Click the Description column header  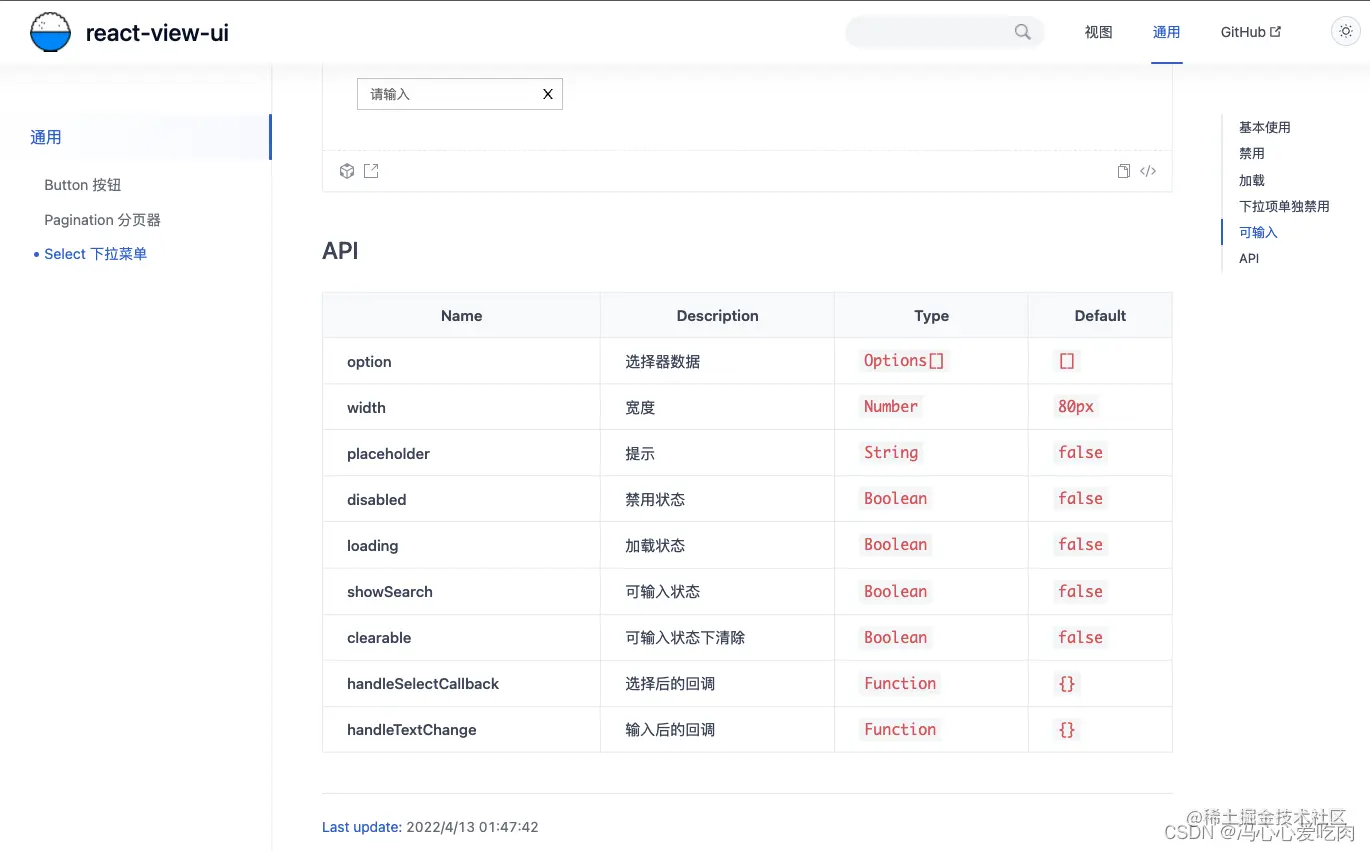[717, 316]
